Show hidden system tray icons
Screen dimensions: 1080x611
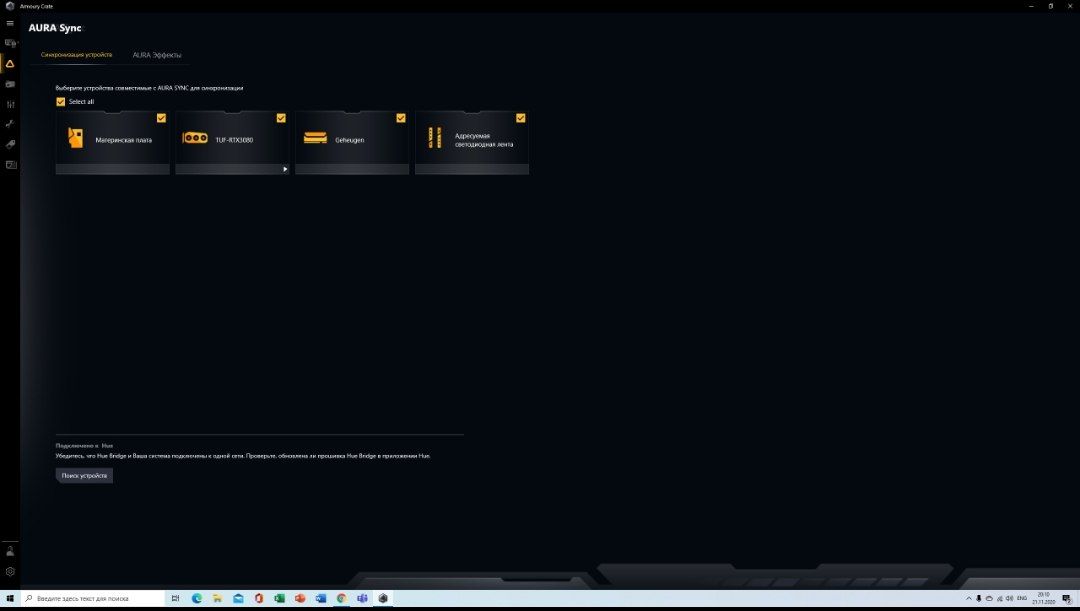(x=968, y=599)
